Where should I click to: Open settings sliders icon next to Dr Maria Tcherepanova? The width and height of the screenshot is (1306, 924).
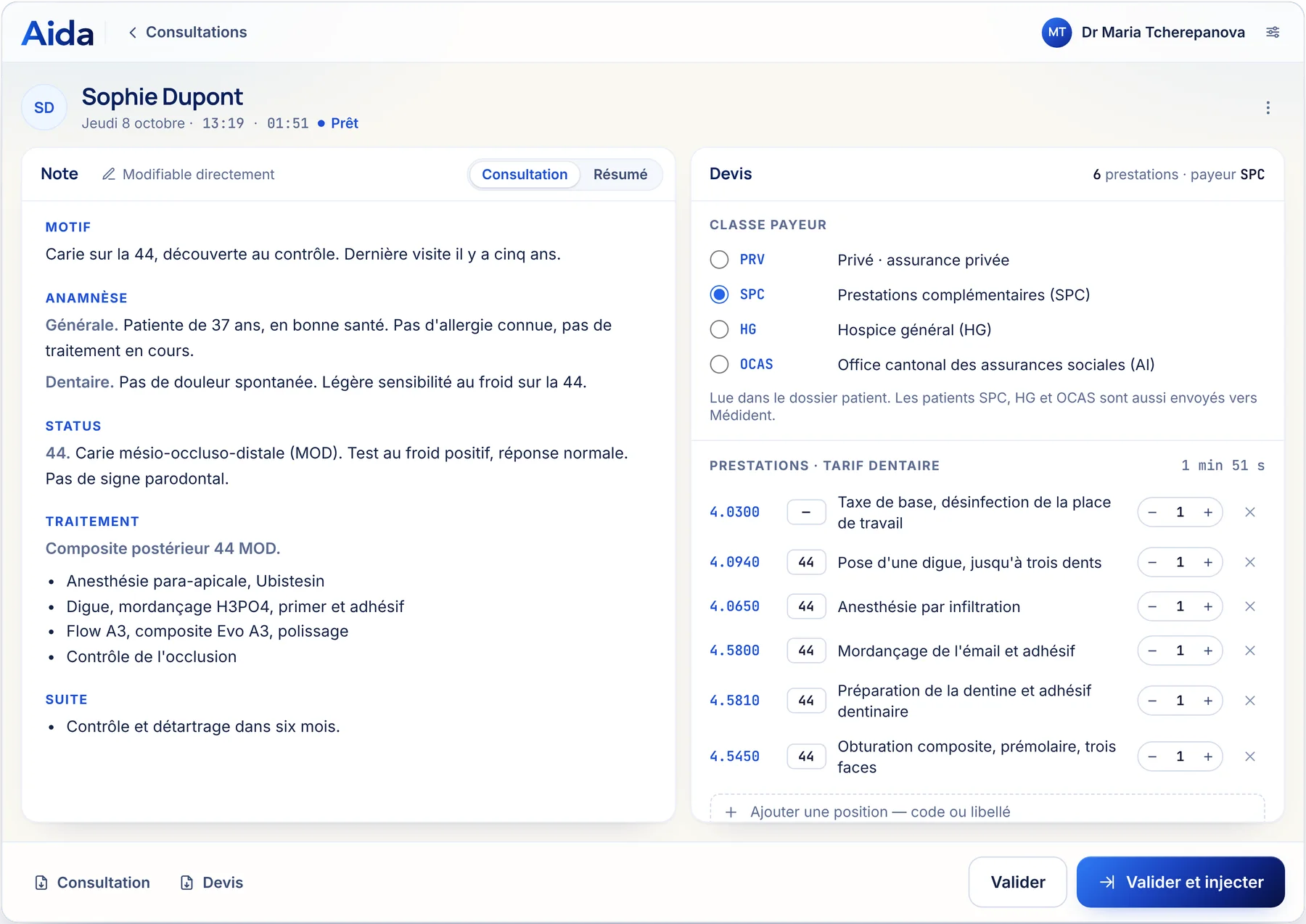[1273, 32]
